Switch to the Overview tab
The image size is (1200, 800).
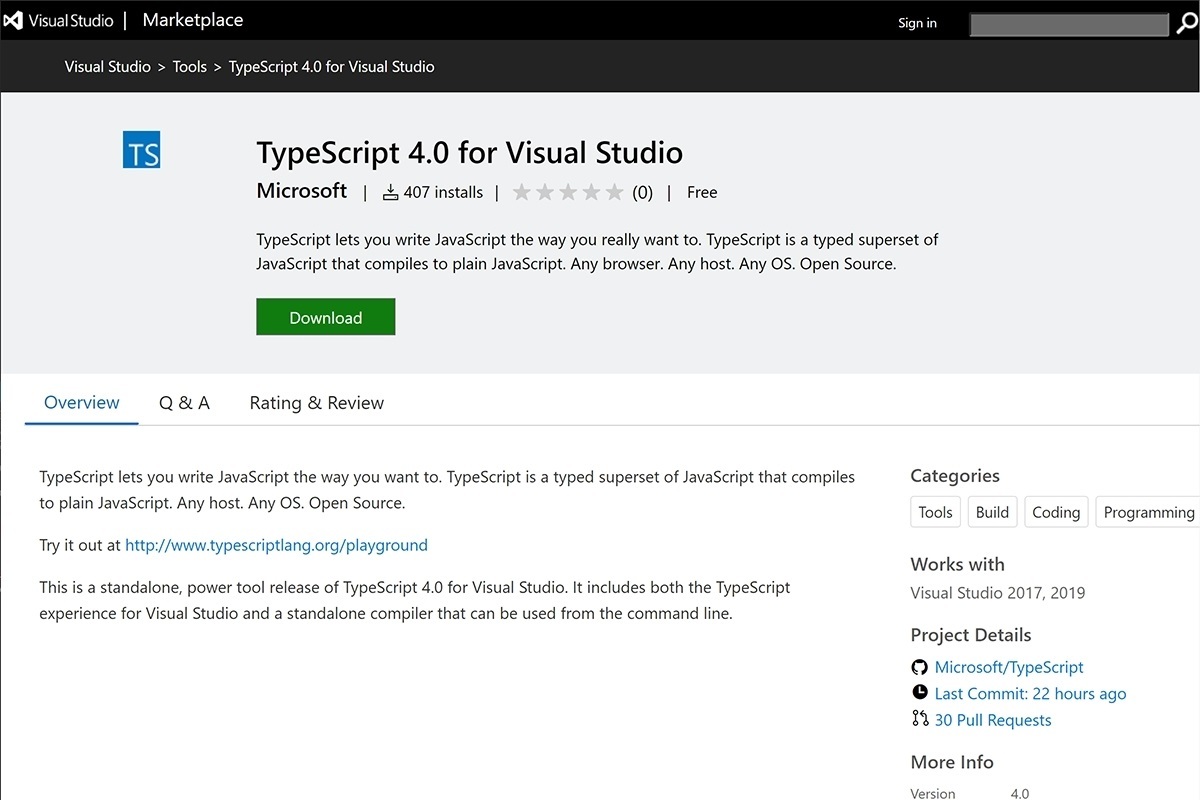click(82, 402)
